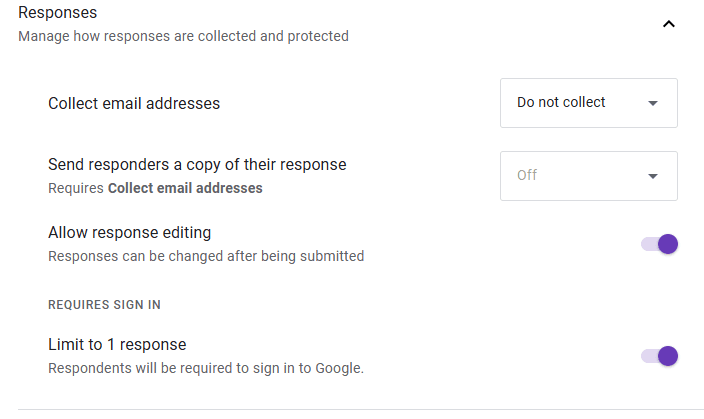Click the Manage how responses are collected subtitle

pyautogui.click(x=183, y=36)
